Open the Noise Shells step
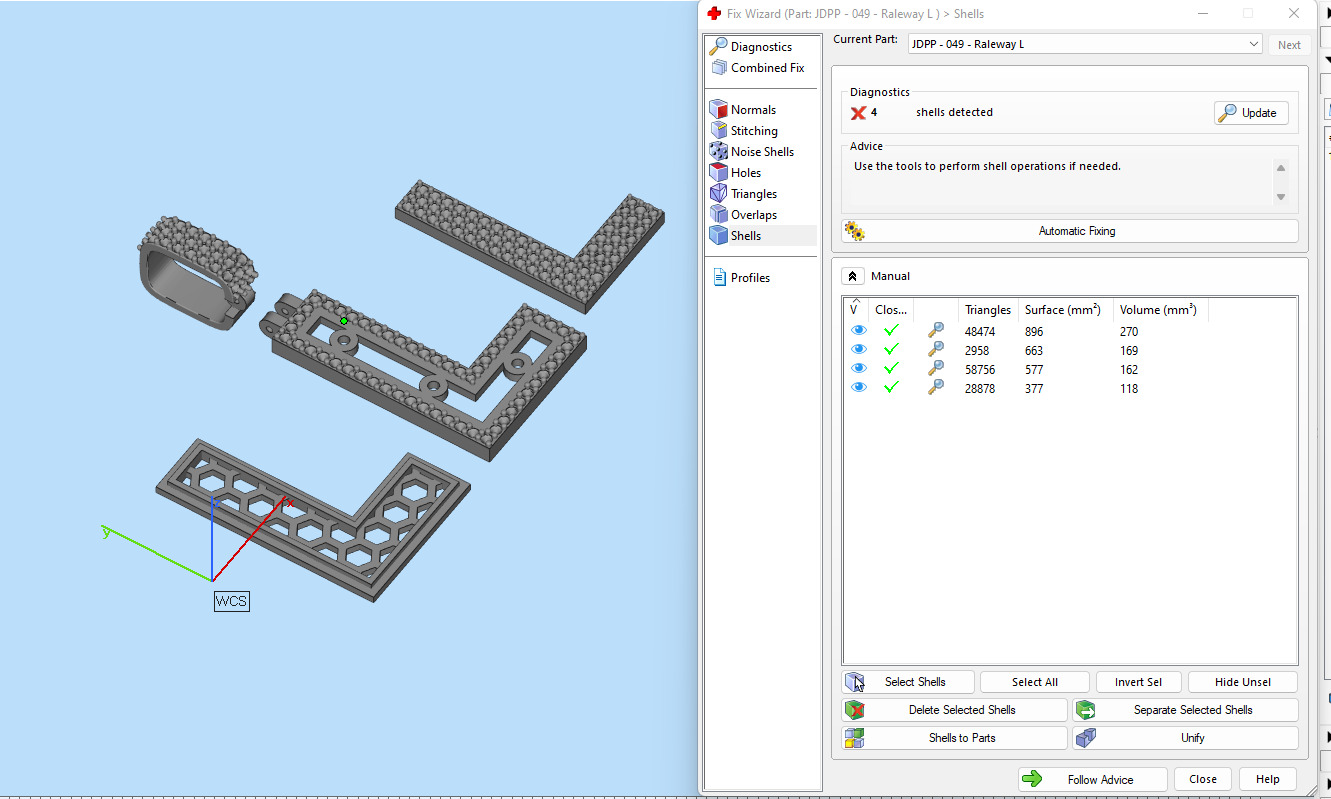 tap(751, 152)
